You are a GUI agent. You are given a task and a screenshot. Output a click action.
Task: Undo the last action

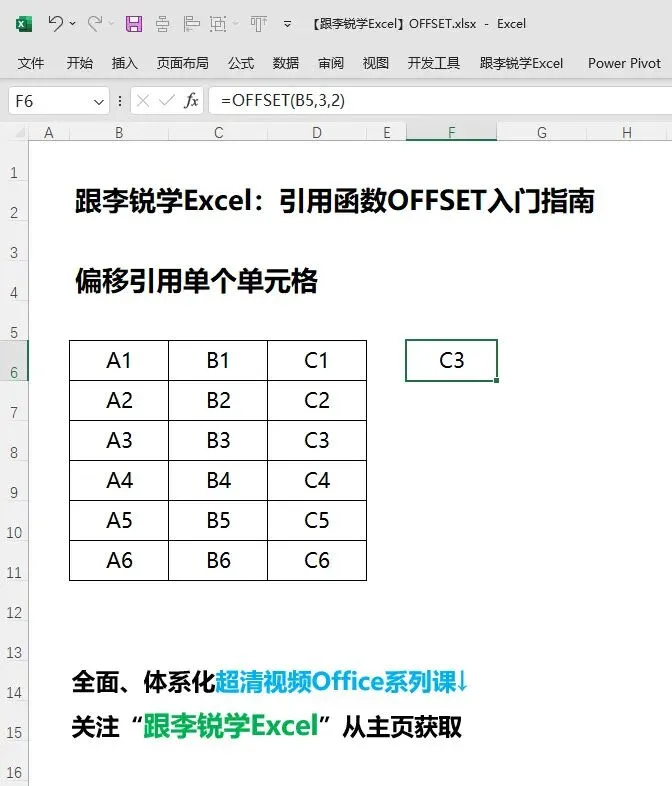(56, 24)
